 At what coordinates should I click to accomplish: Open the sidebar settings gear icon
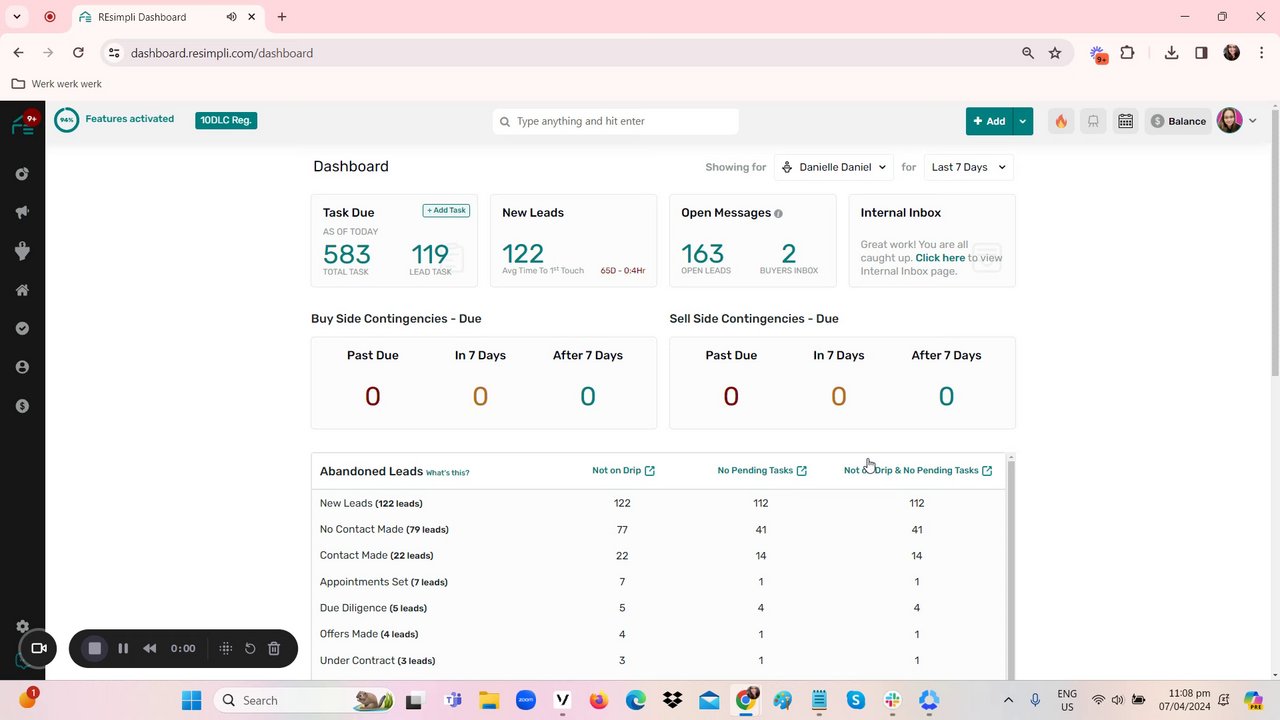pos(22,626)
